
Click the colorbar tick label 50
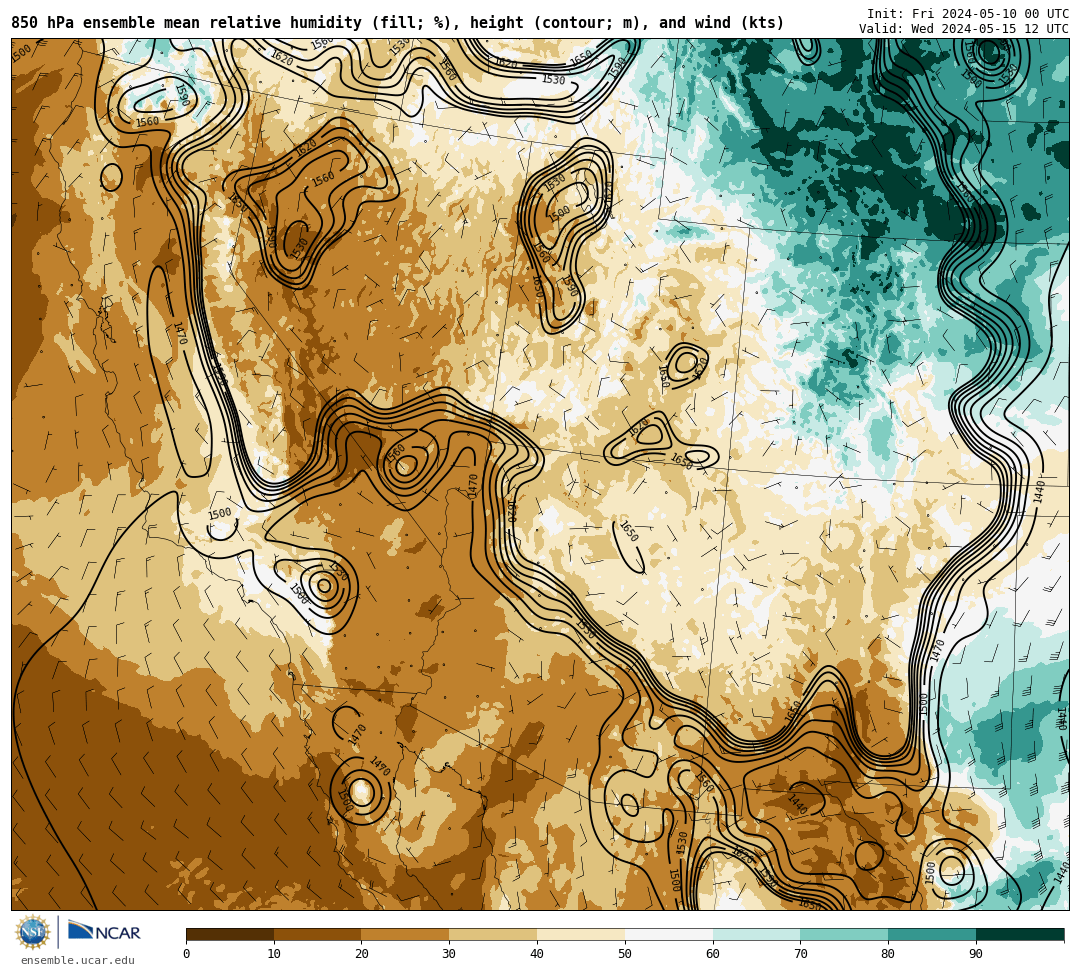[x=625, y=954]
